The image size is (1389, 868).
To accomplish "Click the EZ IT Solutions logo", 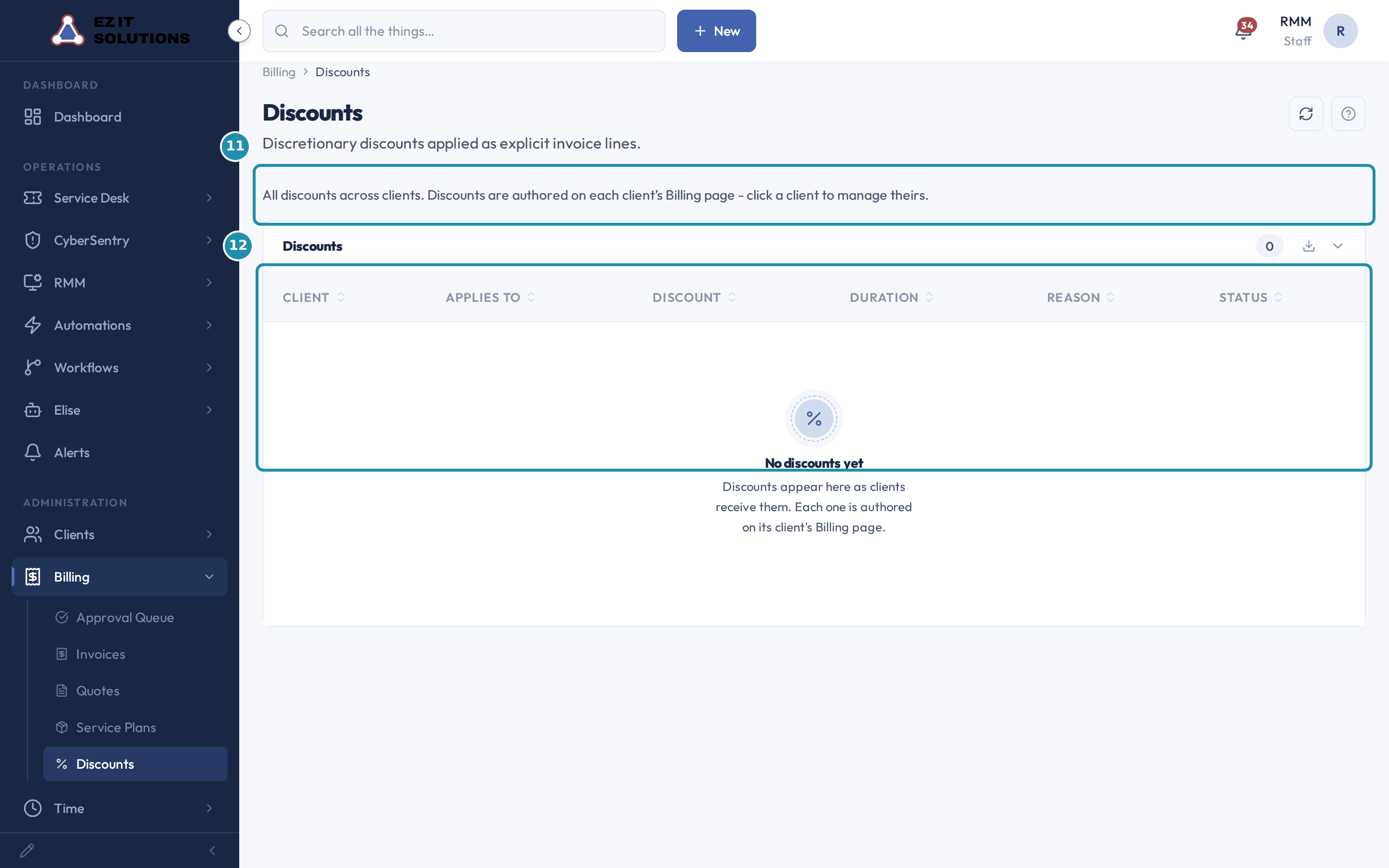I will click(121, 30).
